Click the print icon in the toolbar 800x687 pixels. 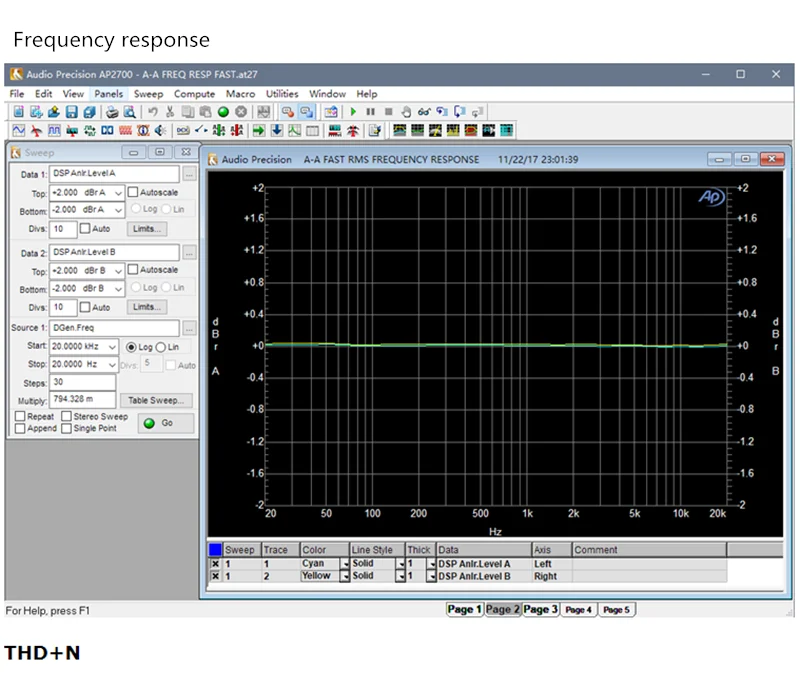(x=113, y=112)
